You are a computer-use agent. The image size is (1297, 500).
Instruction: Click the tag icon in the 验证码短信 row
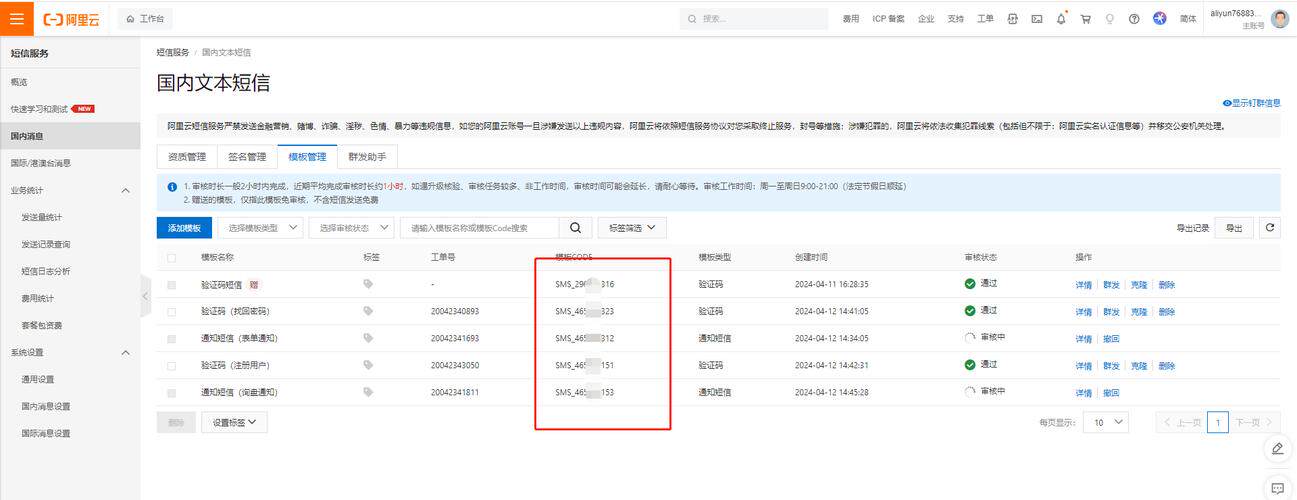pyautogui.click(x=368, y=284)
